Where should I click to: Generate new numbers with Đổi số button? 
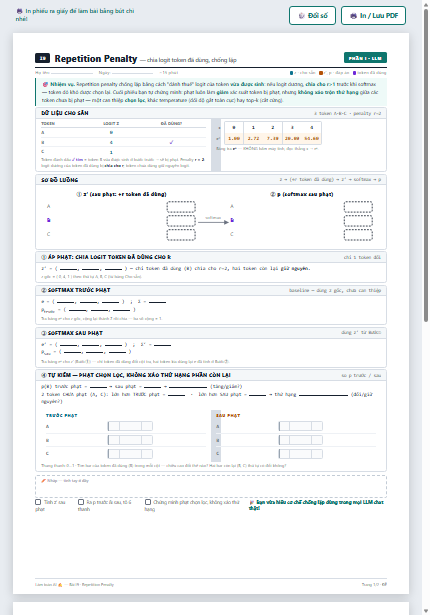pos(312,16)
